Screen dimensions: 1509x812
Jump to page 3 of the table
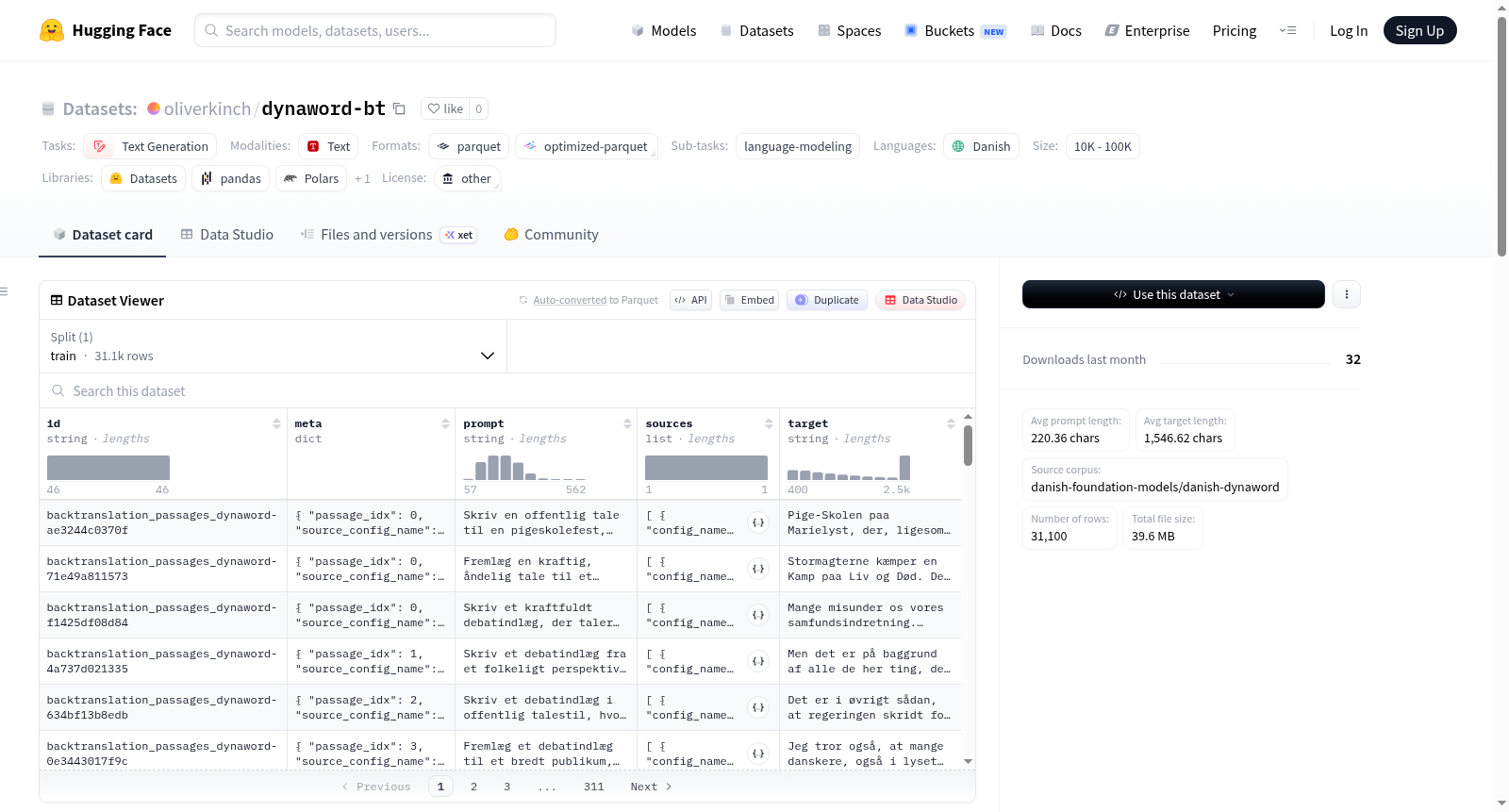[x=506, y=787]
